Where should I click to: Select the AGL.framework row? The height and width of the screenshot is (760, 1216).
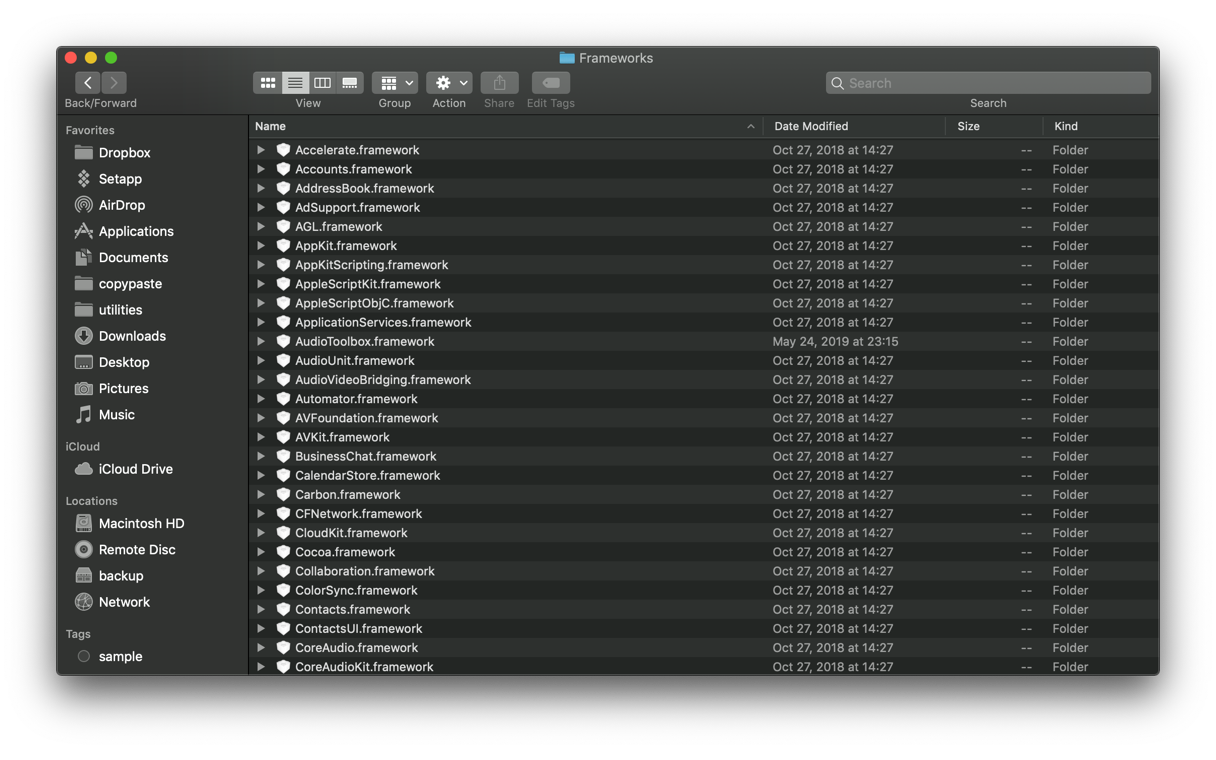[x=704, y=227]
